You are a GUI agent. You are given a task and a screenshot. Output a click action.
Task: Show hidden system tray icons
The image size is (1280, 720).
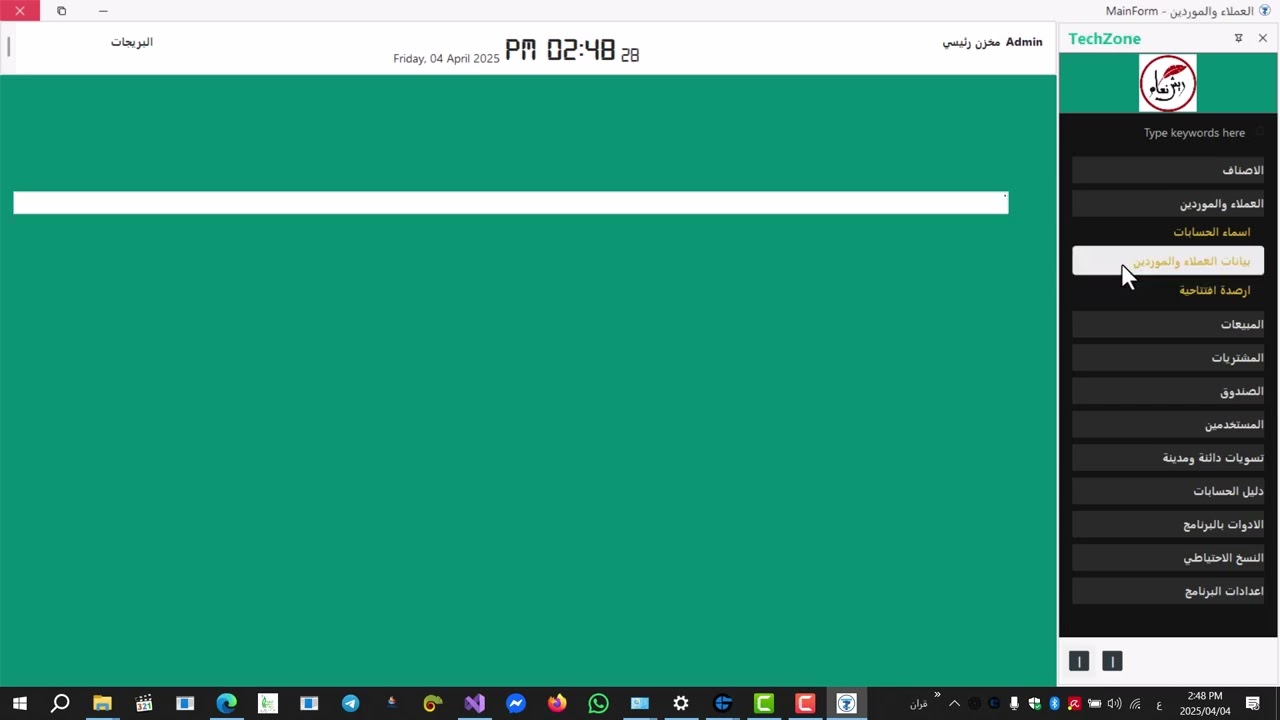point(954,704)
